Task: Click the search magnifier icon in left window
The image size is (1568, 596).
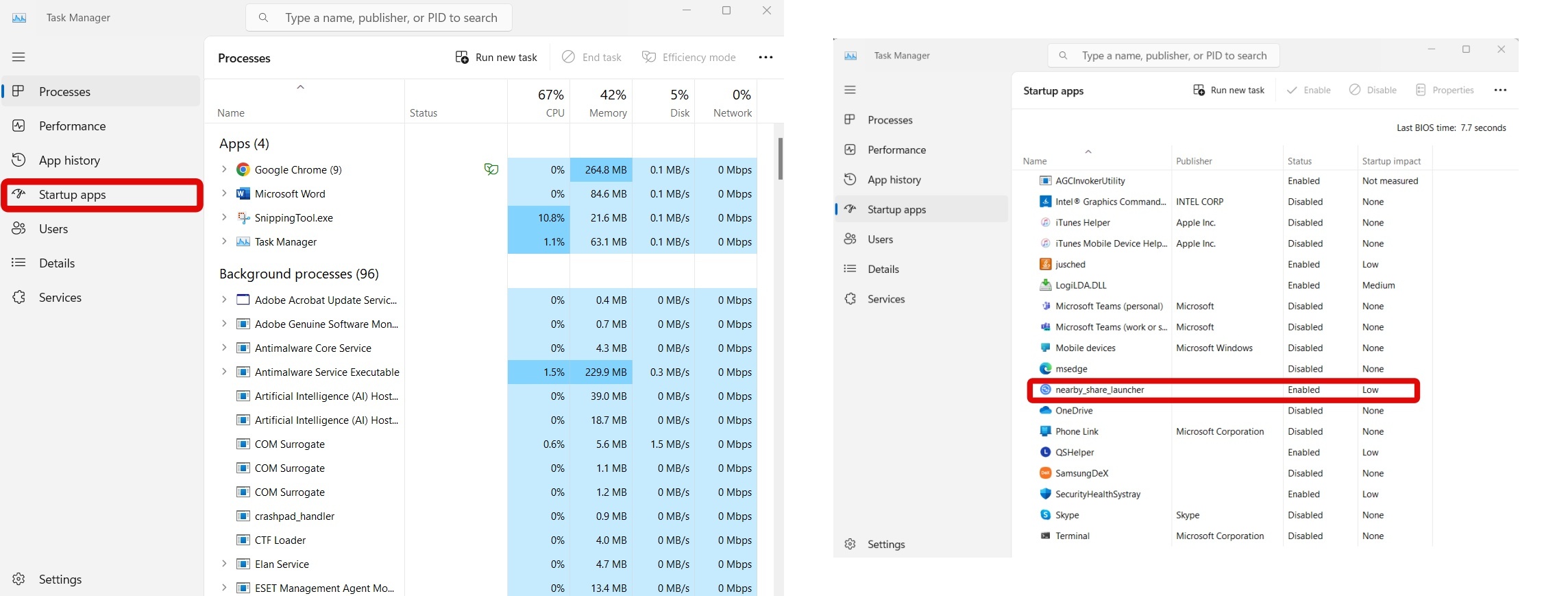Action: pyautogui.click(x=263, y=18)
